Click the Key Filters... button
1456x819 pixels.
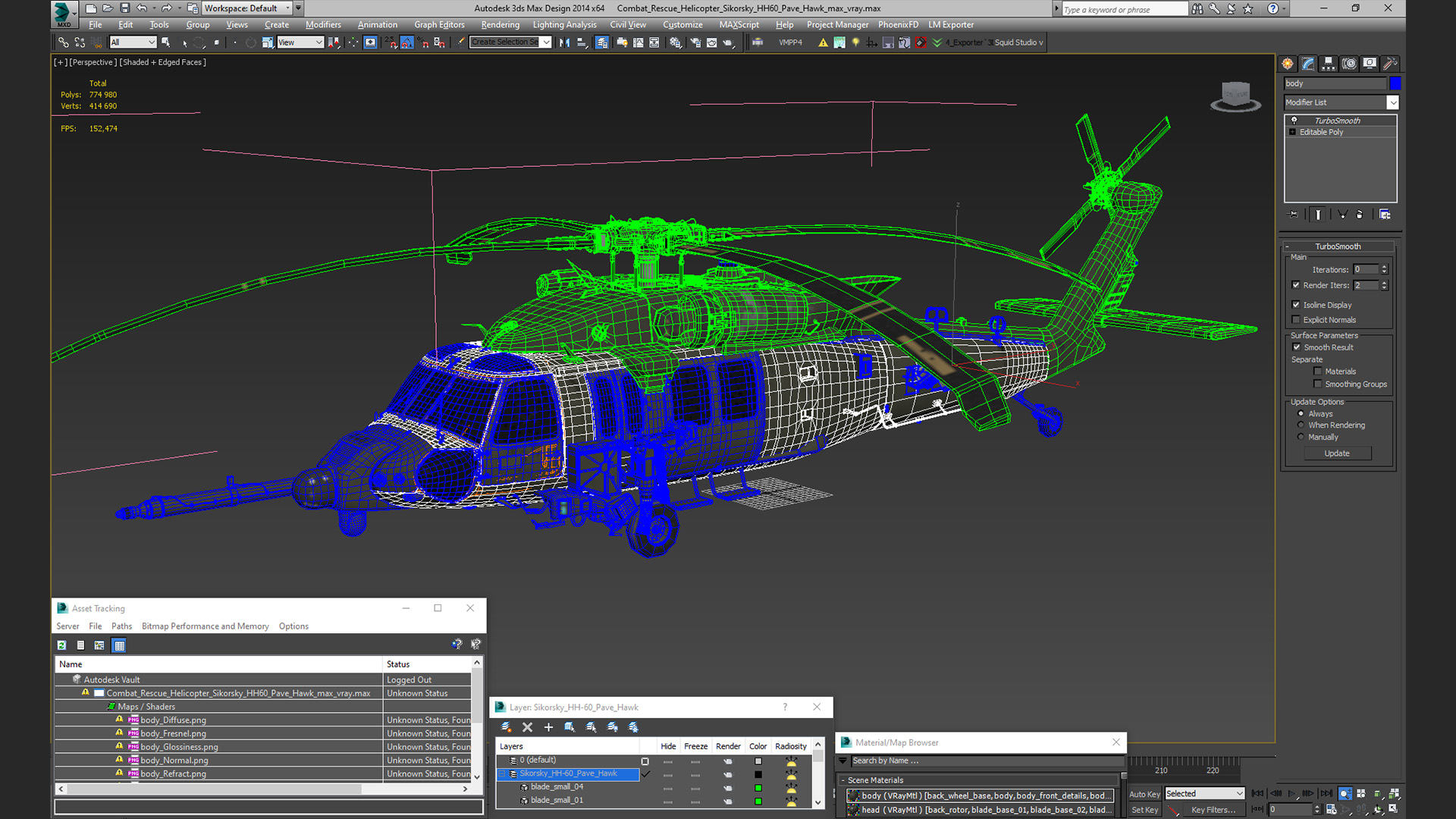(1213, 810)
